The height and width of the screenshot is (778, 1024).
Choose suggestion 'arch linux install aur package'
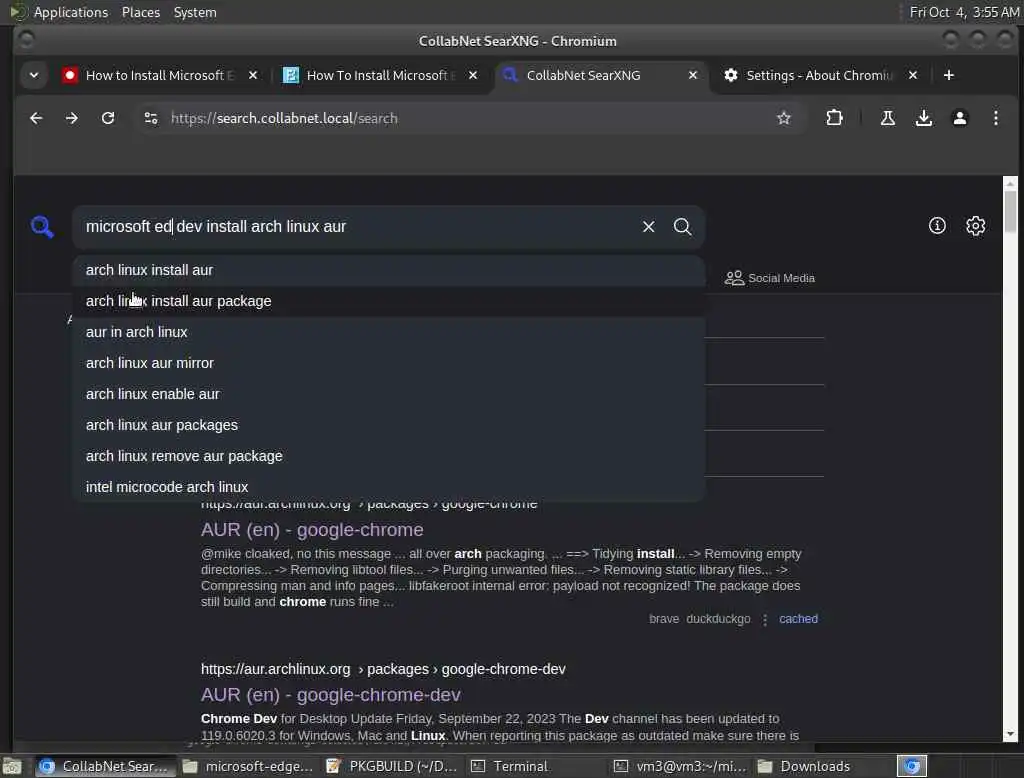pyautogui.click(x=389, y=301)
